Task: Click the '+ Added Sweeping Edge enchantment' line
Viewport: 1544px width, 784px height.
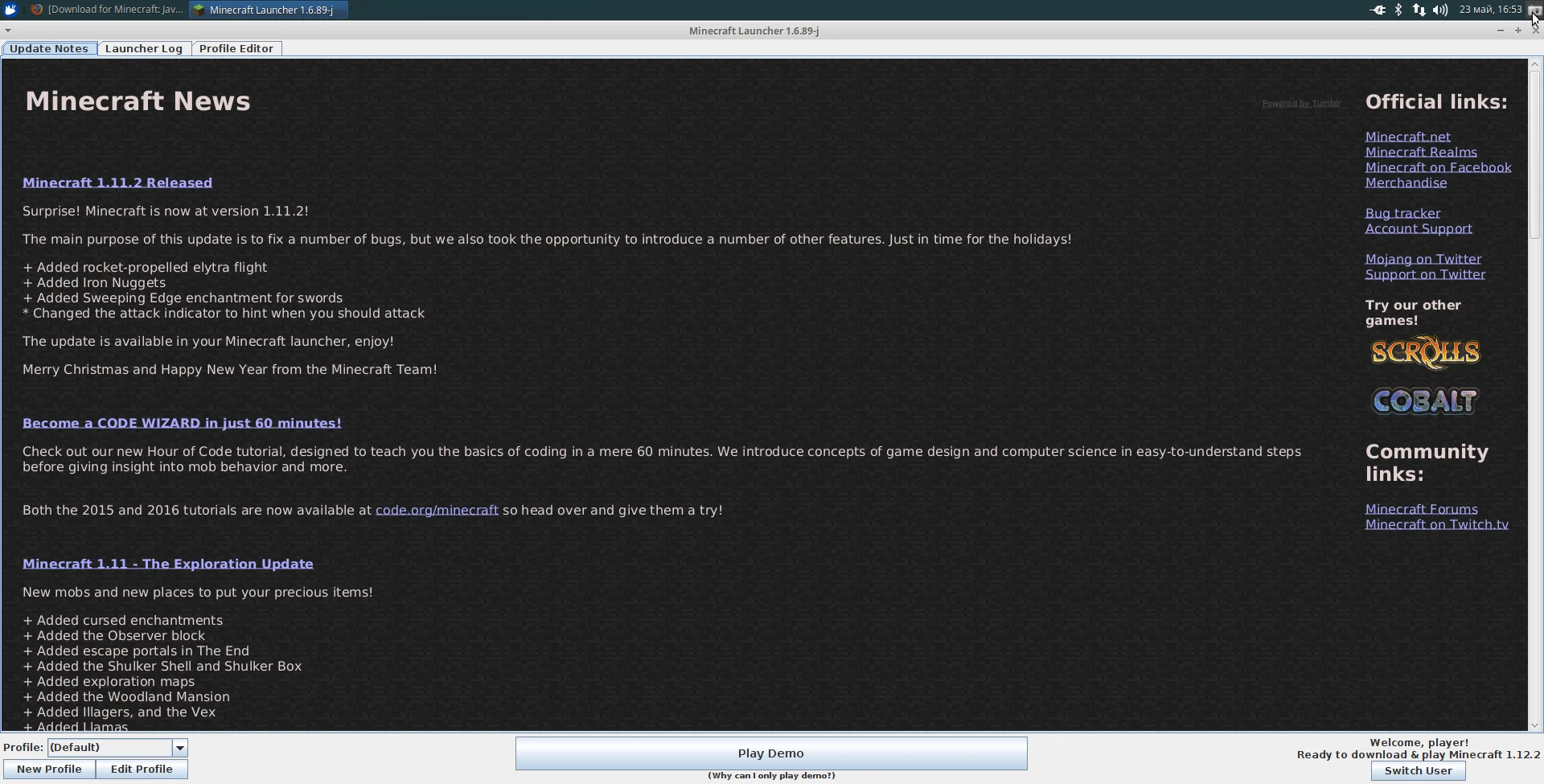Action: [x=183, y=298]
